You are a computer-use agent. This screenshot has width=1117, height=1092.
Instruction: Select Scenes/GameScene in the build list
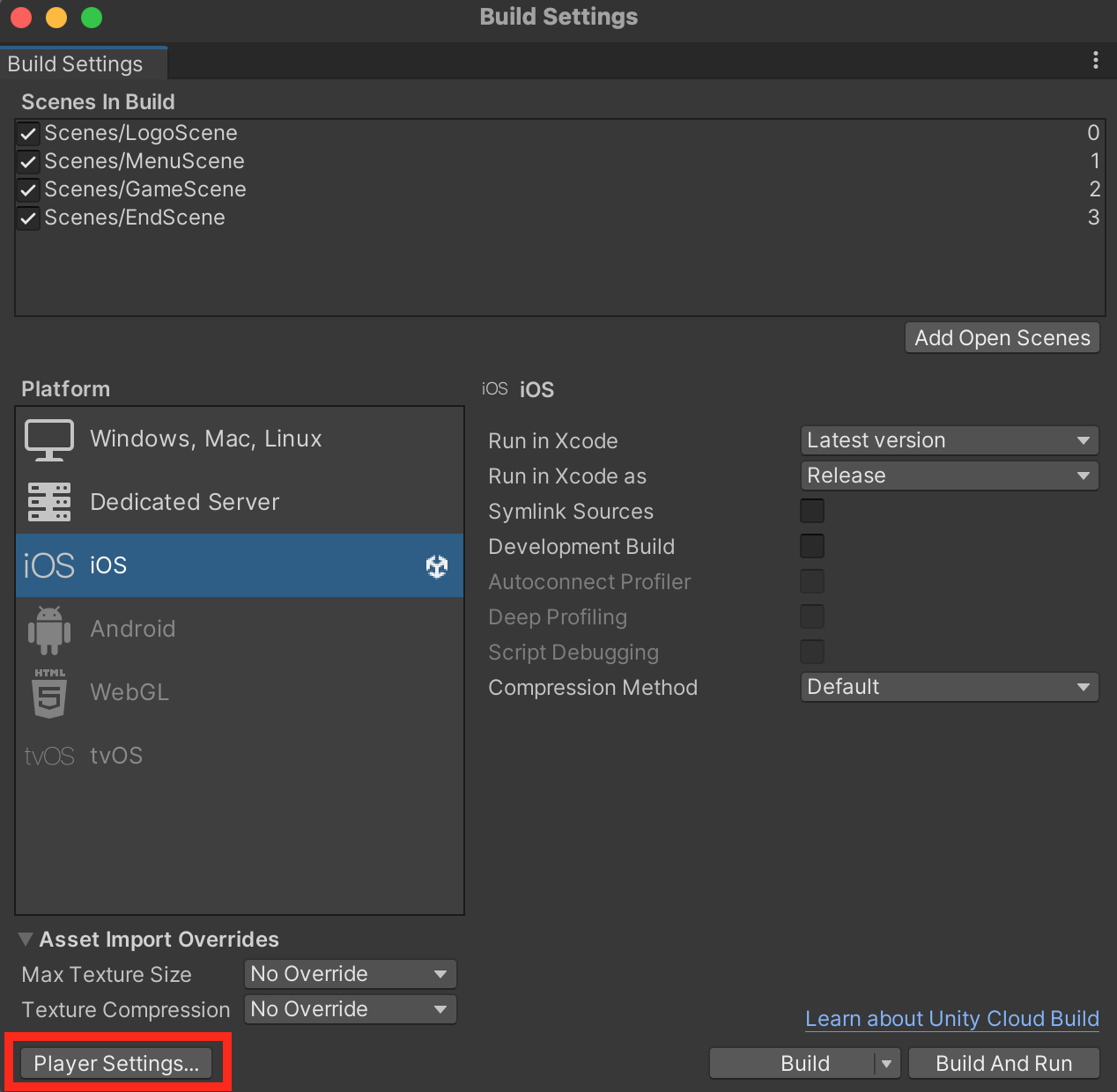[x=145, y=189]
